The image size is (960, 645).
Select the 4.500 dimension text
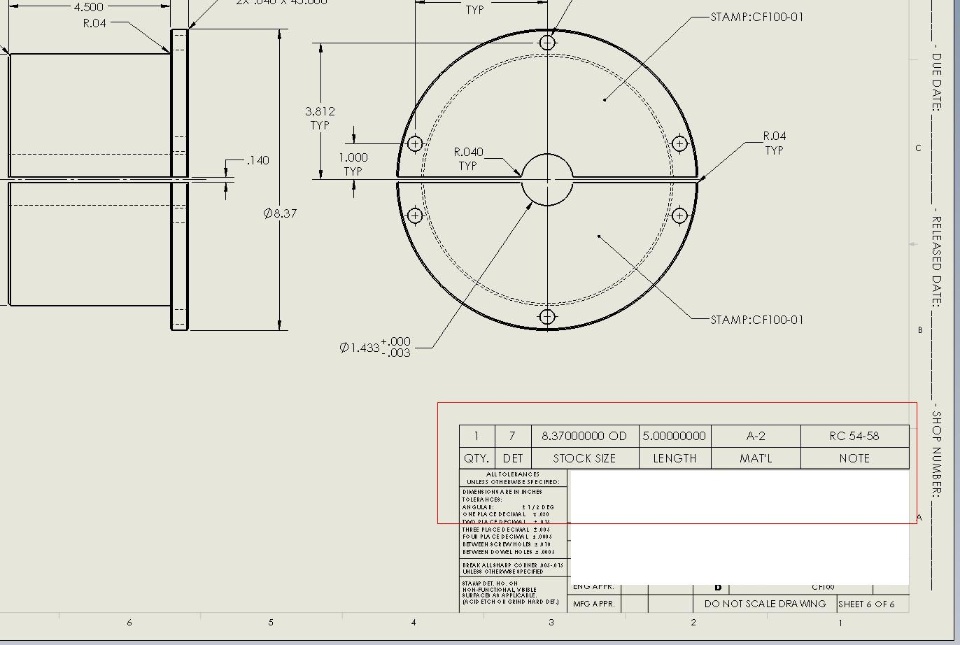[89, 7]
